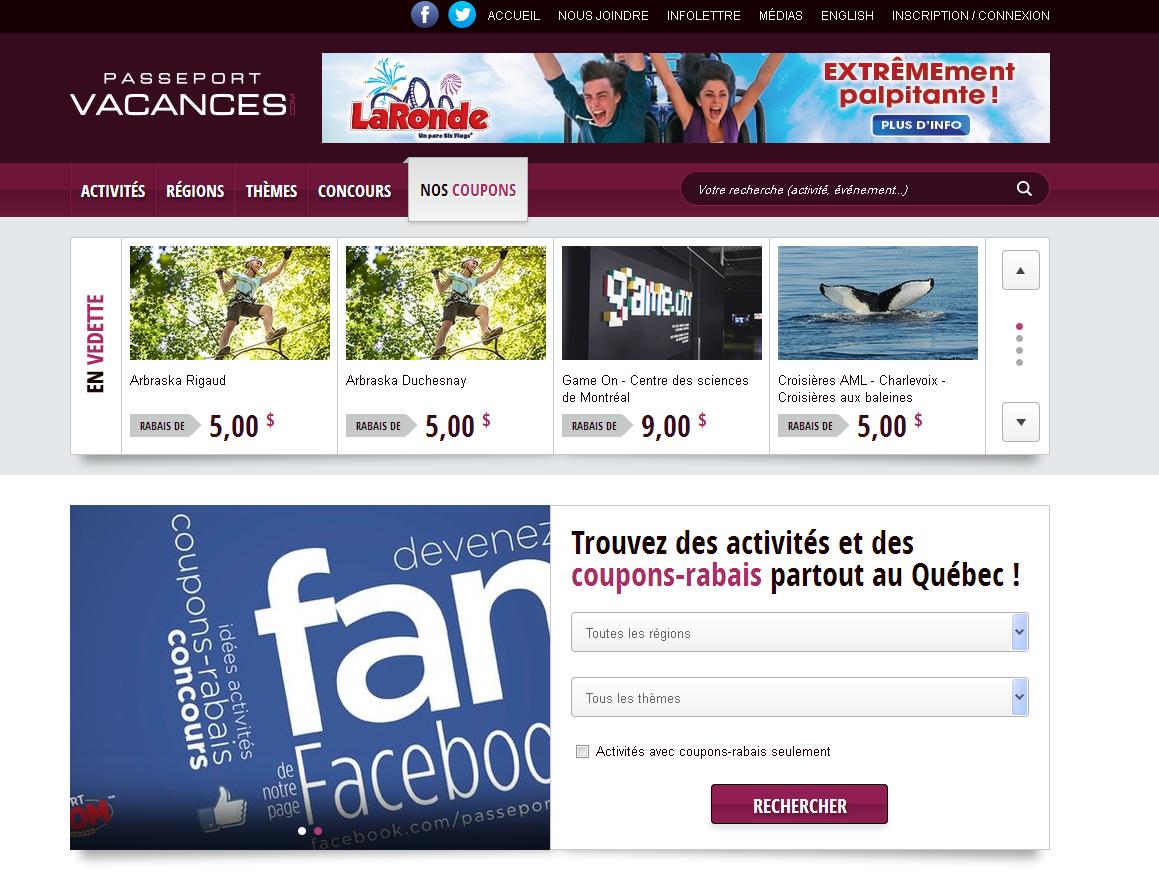This screenshot has height=887, width=1159.
Task: Switch language via English link
Action: pos(847,16)
